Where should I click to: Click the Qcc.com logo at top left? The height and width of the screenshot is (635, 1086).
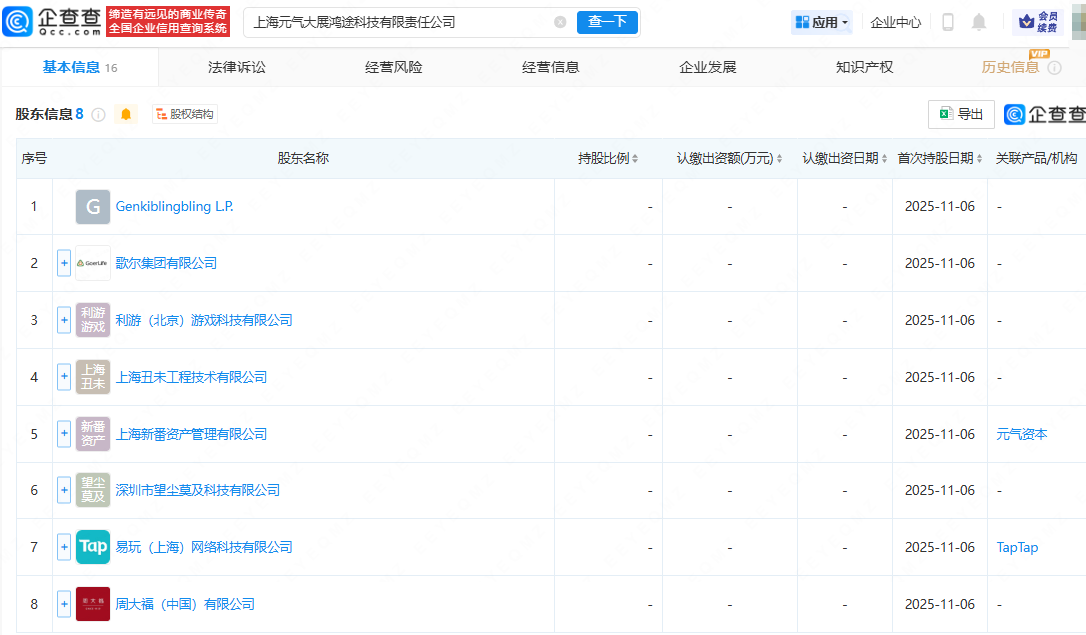pos(52,22)
